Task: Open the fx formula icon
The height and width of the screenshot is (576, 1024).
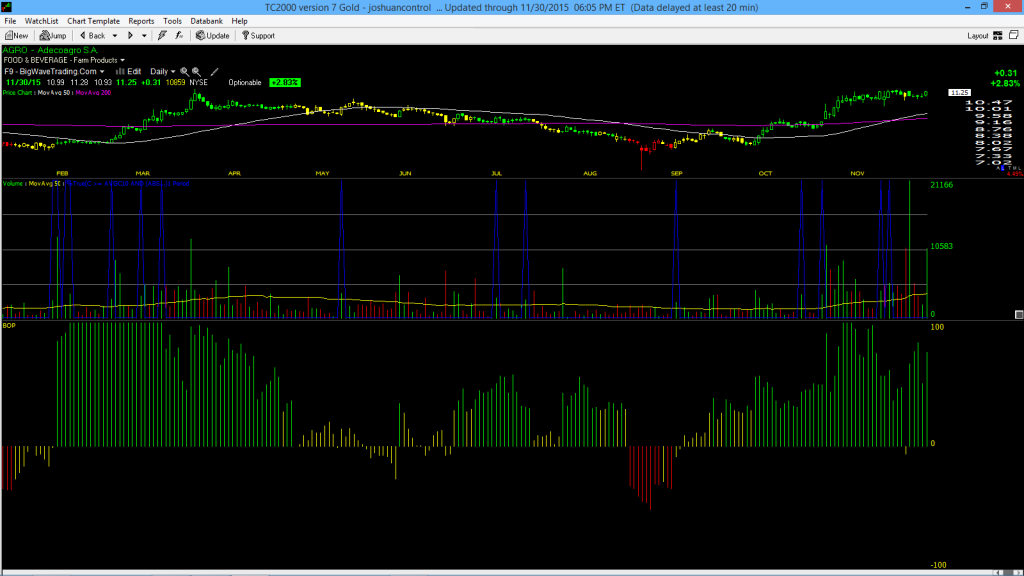Action: 179,35
